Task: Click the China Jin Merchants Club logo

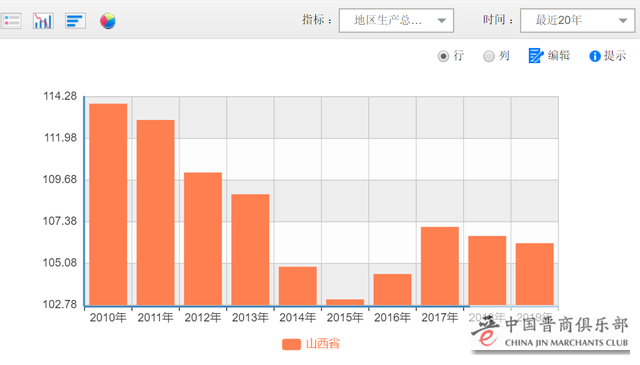Action: tap(550, 332)
